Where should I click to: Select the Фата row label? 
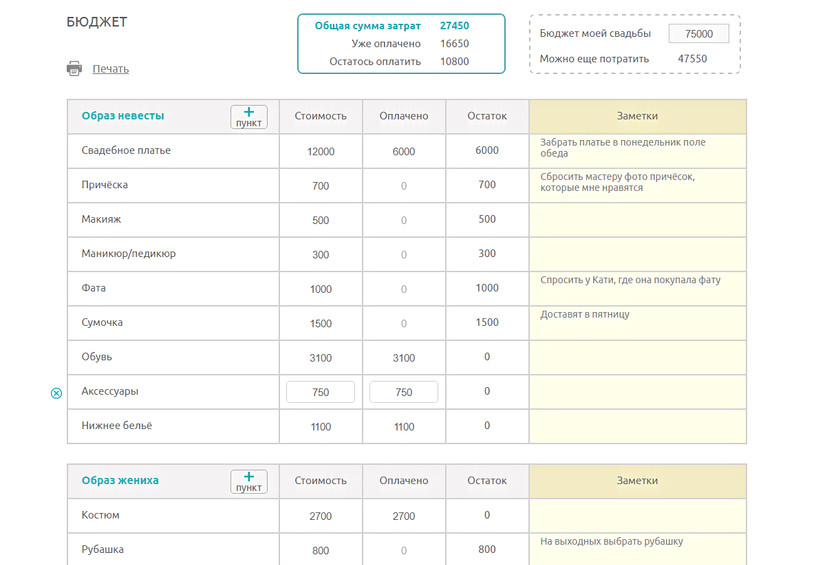coord(93,288)
